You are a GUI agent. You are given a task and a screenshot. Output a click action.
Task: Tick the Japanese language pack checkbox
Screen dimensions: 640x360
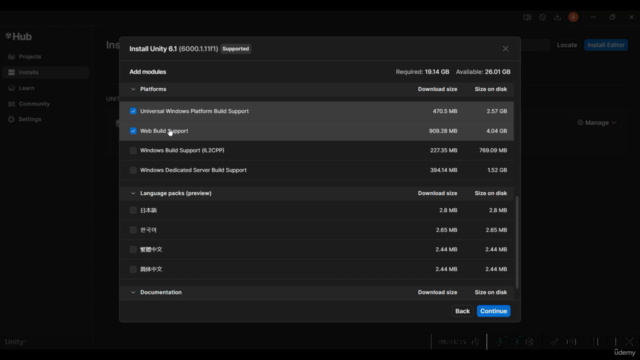click(x=133, y=210)
